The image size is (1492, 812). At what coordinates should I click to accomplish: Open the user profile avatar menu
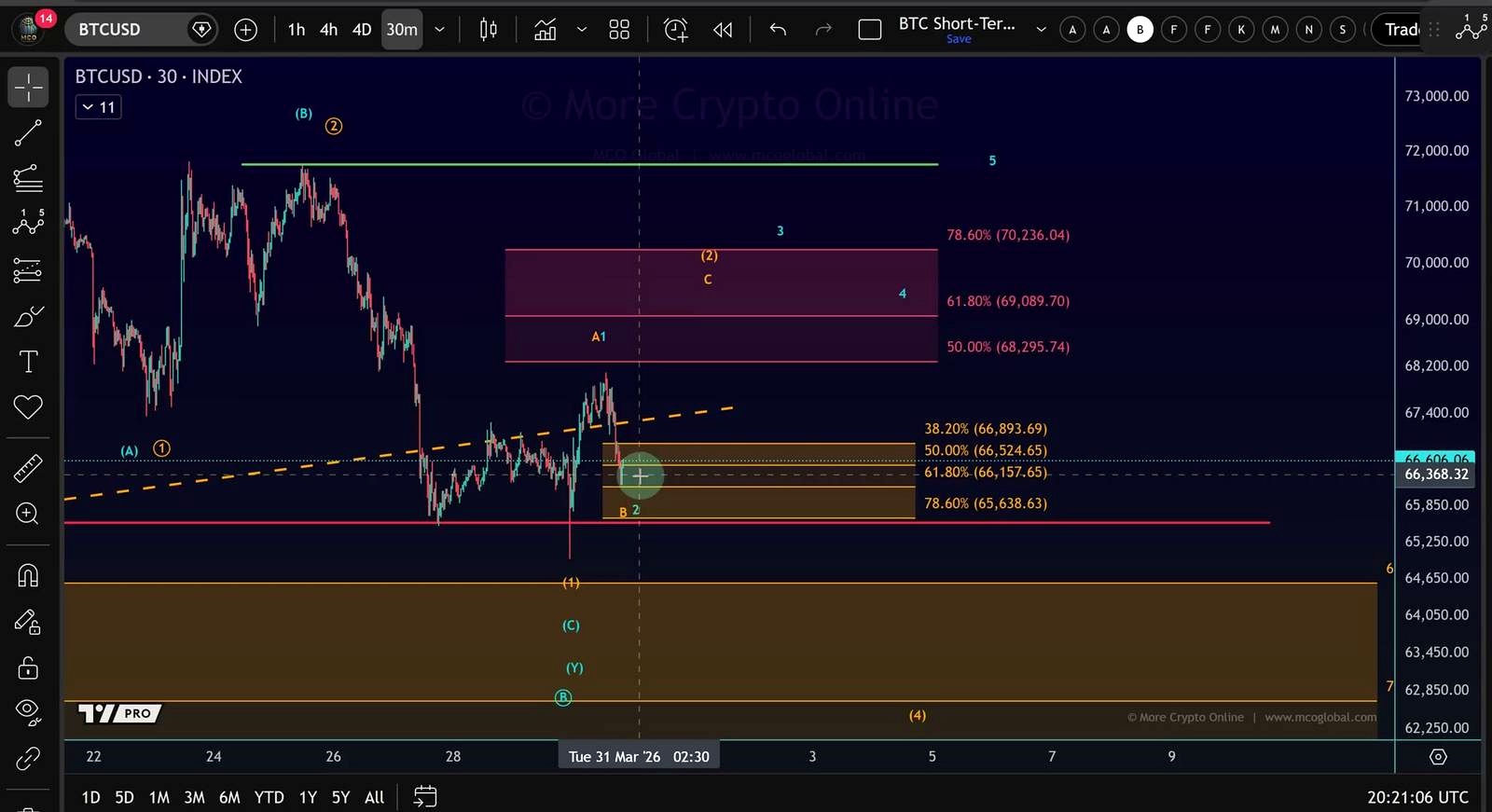click(30, 29)
